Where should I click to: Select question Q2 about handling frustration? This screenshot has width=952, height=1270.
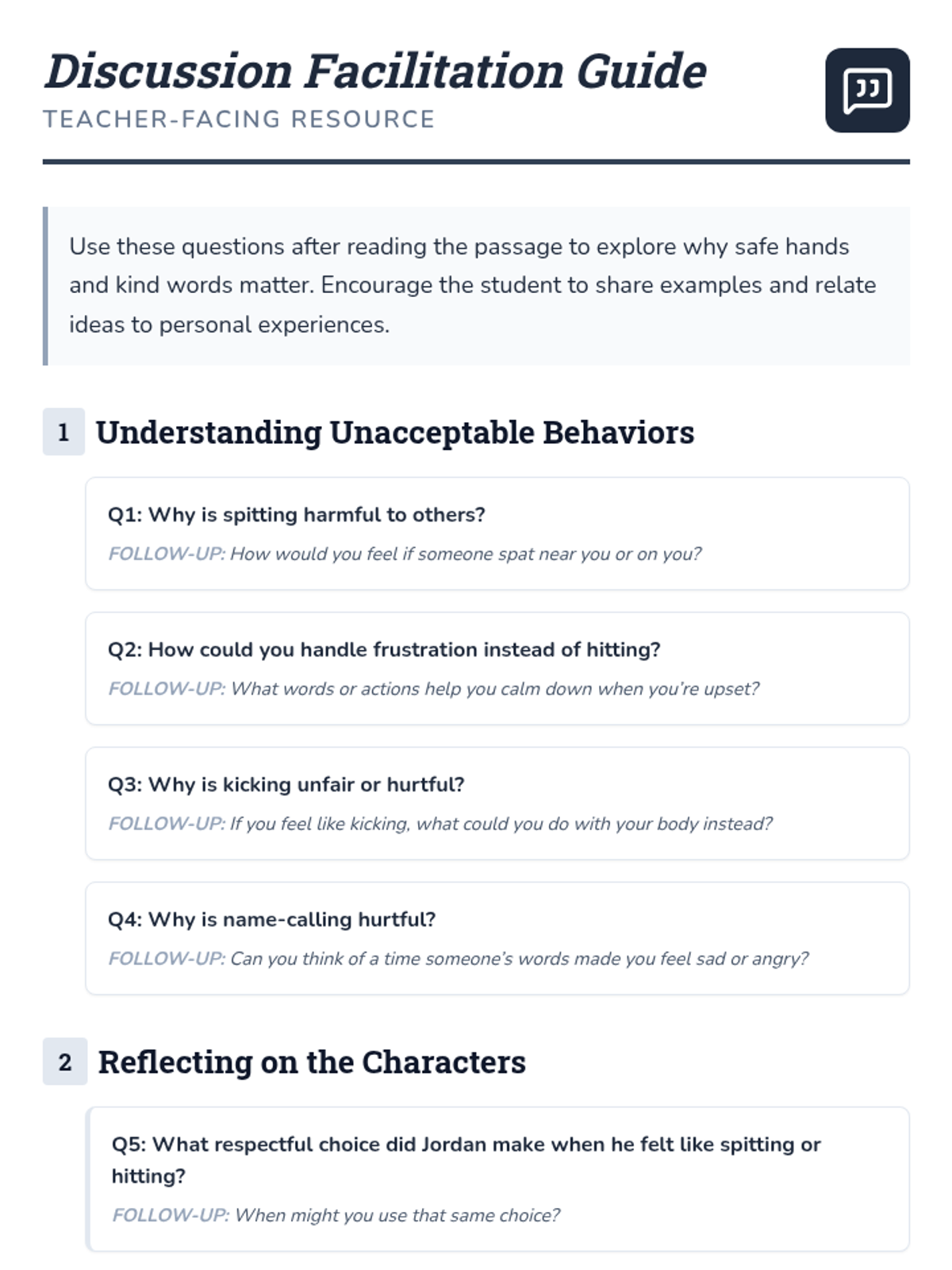[384, 649]
